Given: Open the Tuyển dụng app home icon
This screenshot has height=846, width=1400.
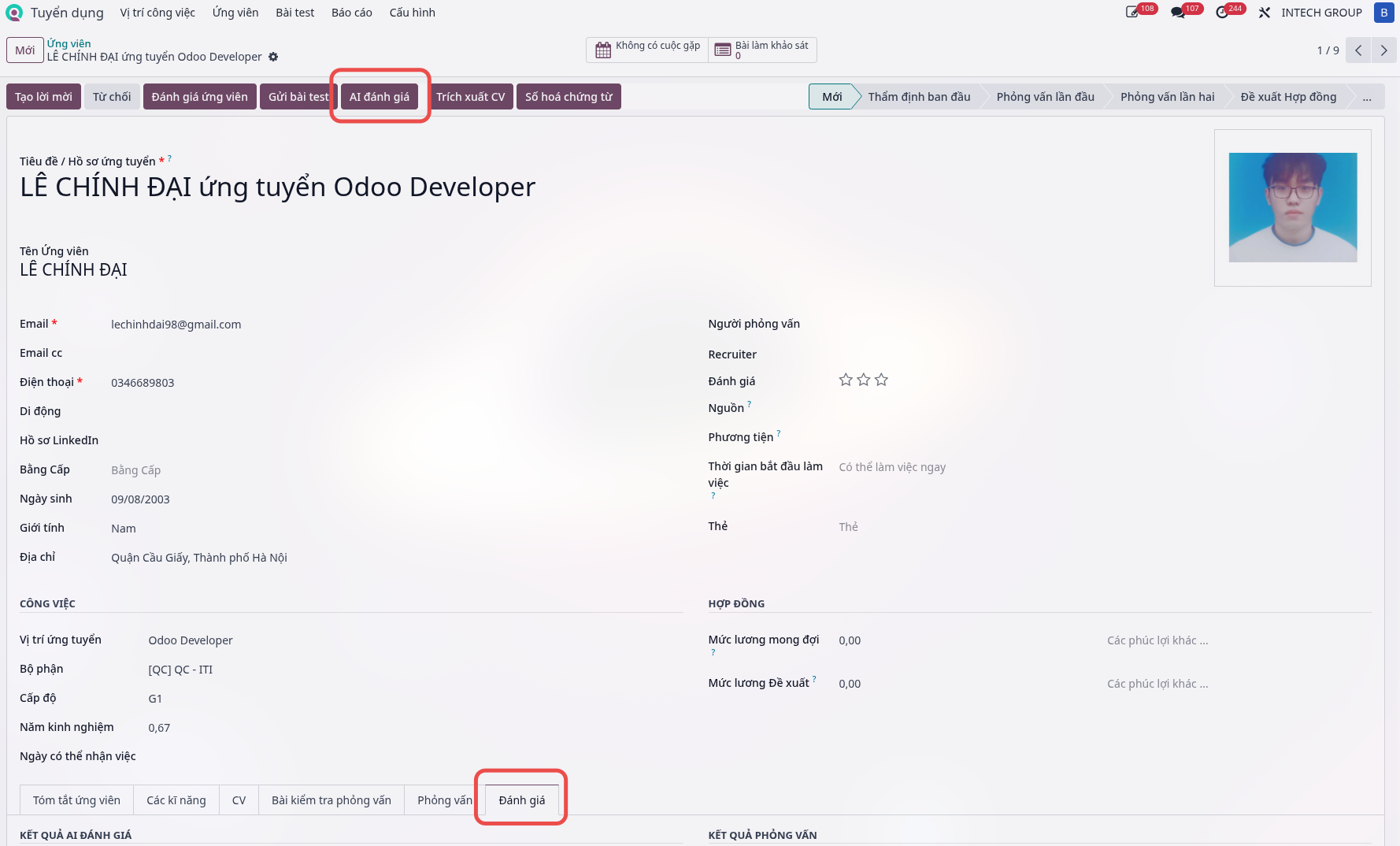Looking at the screenshot, I should pos(14,13).
